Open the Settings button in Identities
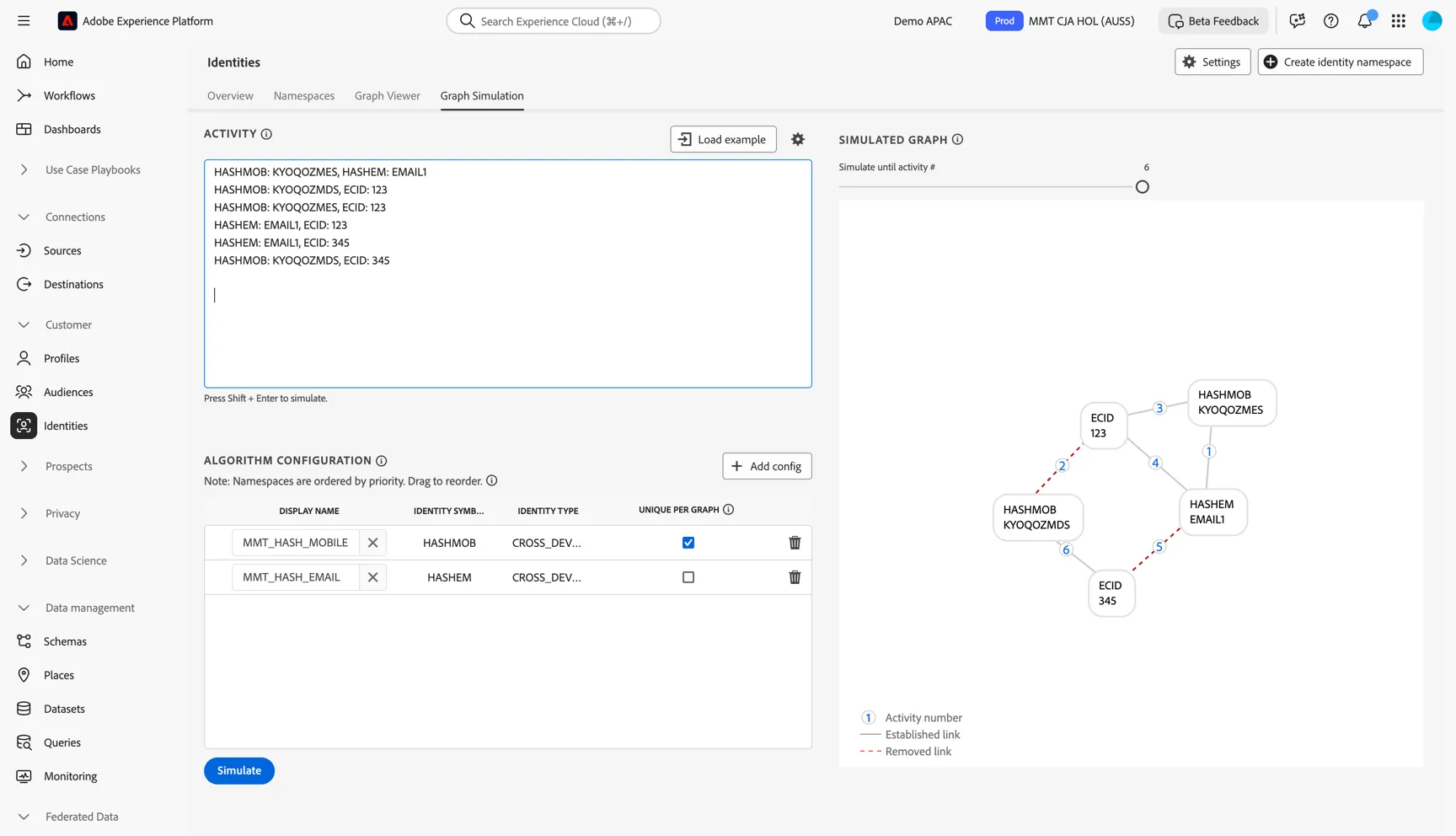Screen dimensions: 1456x836 point(1212,62)
